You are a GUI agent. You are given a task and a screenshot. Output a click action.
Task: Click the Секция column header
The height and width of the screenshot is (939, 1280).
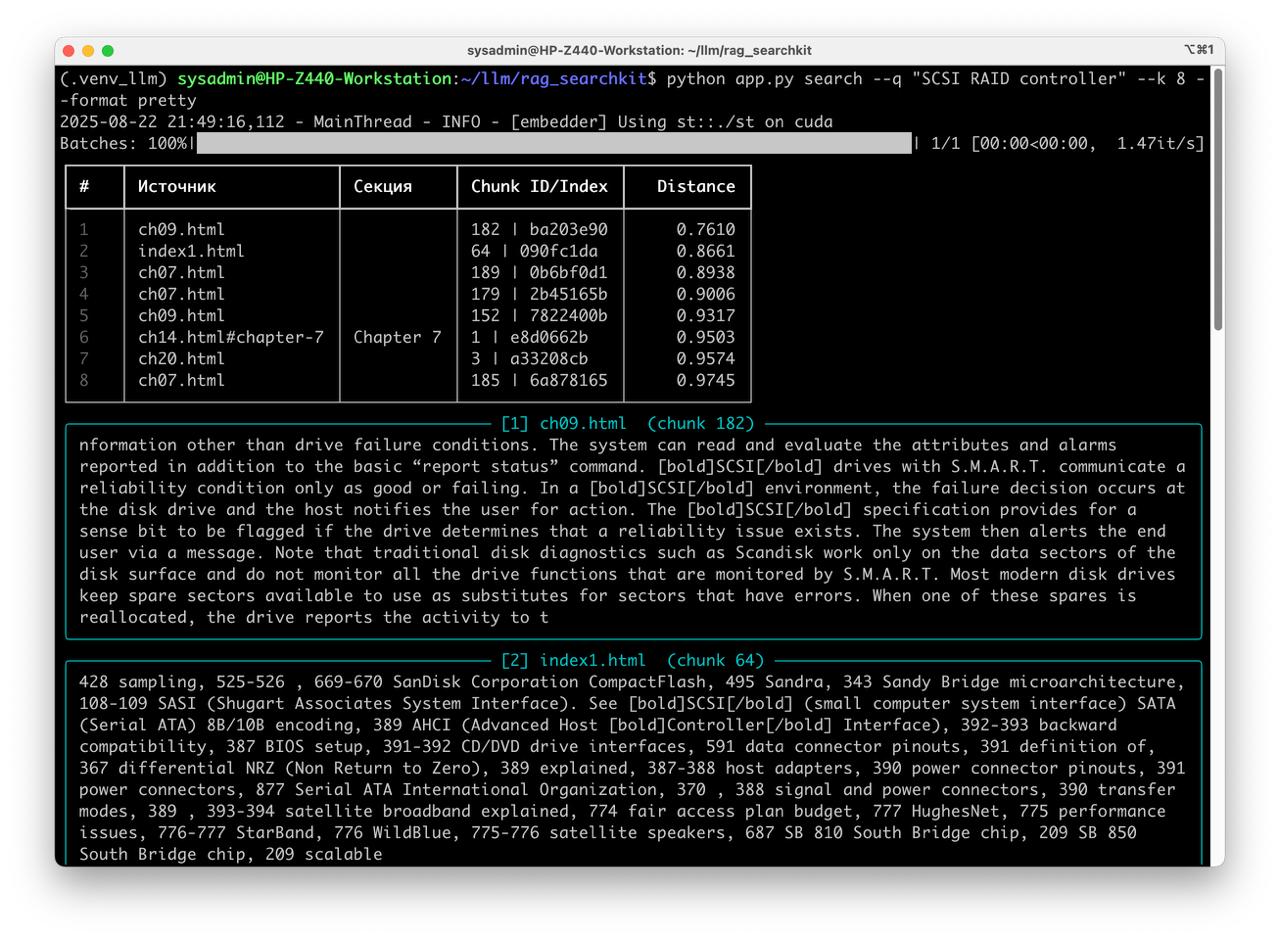[382, 186]
